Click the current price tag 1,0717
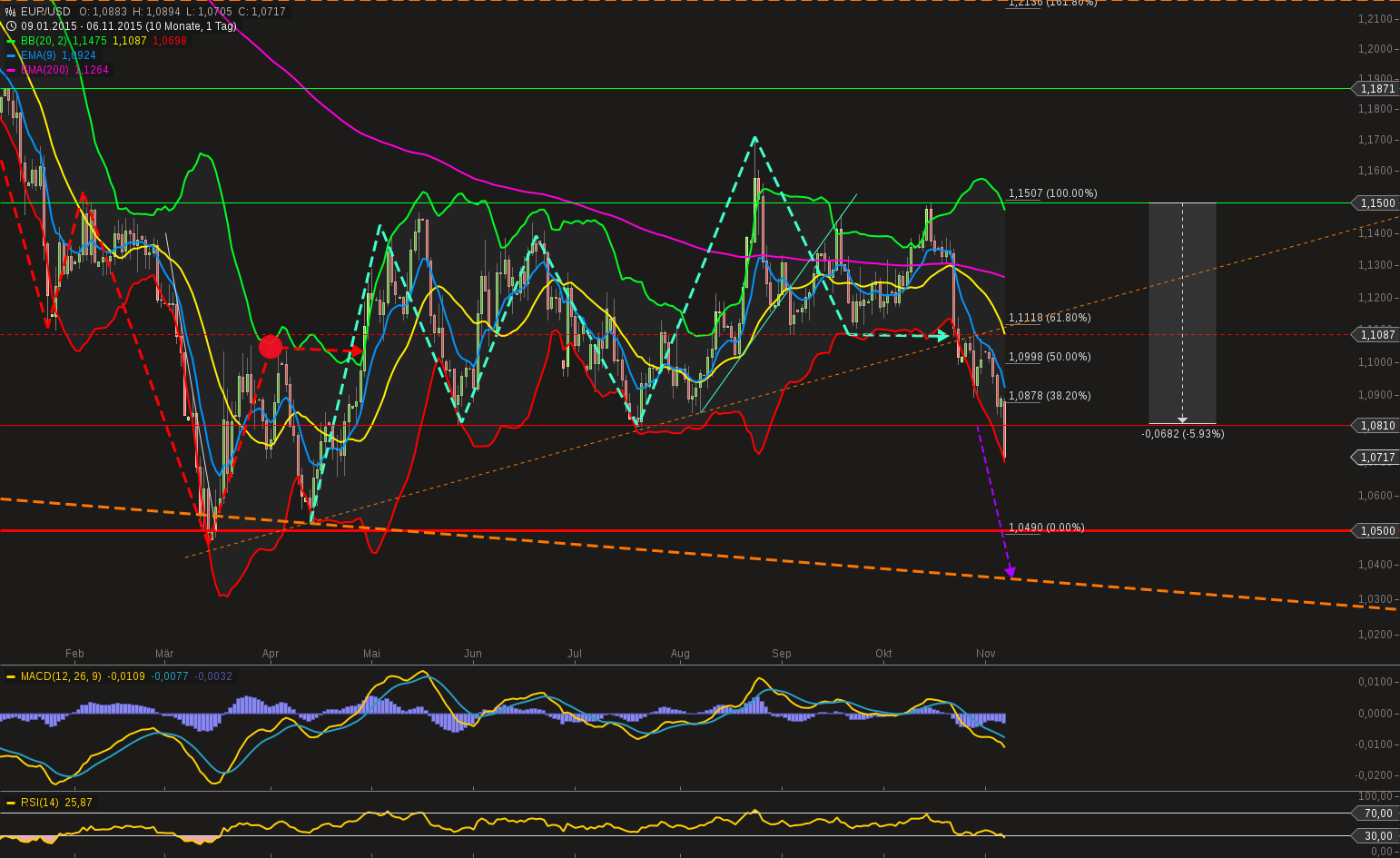 click(1376, 458)
